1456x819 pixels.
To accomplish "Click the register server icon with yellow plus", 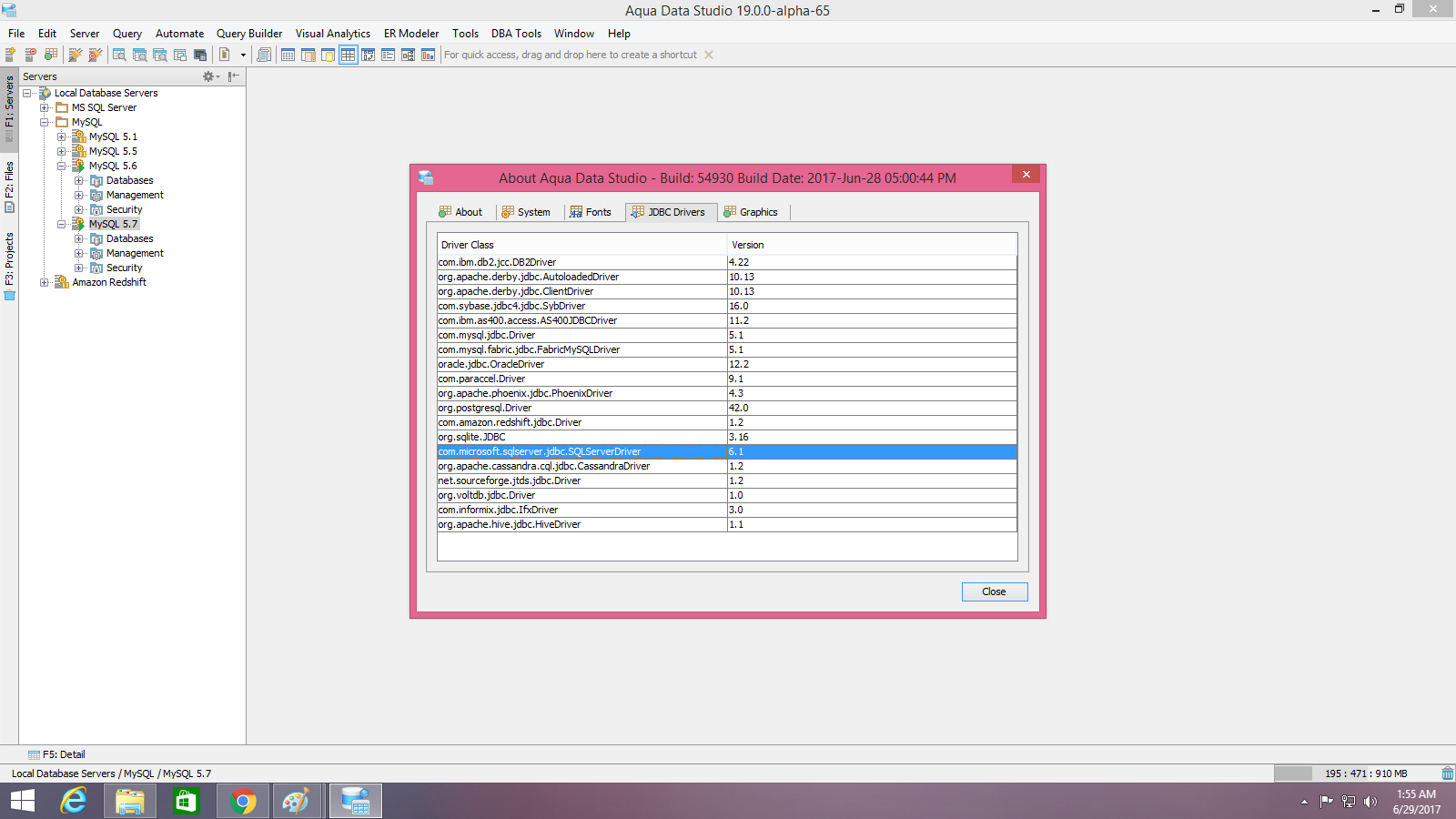I will pyautogui.click(x=11, y=55).
